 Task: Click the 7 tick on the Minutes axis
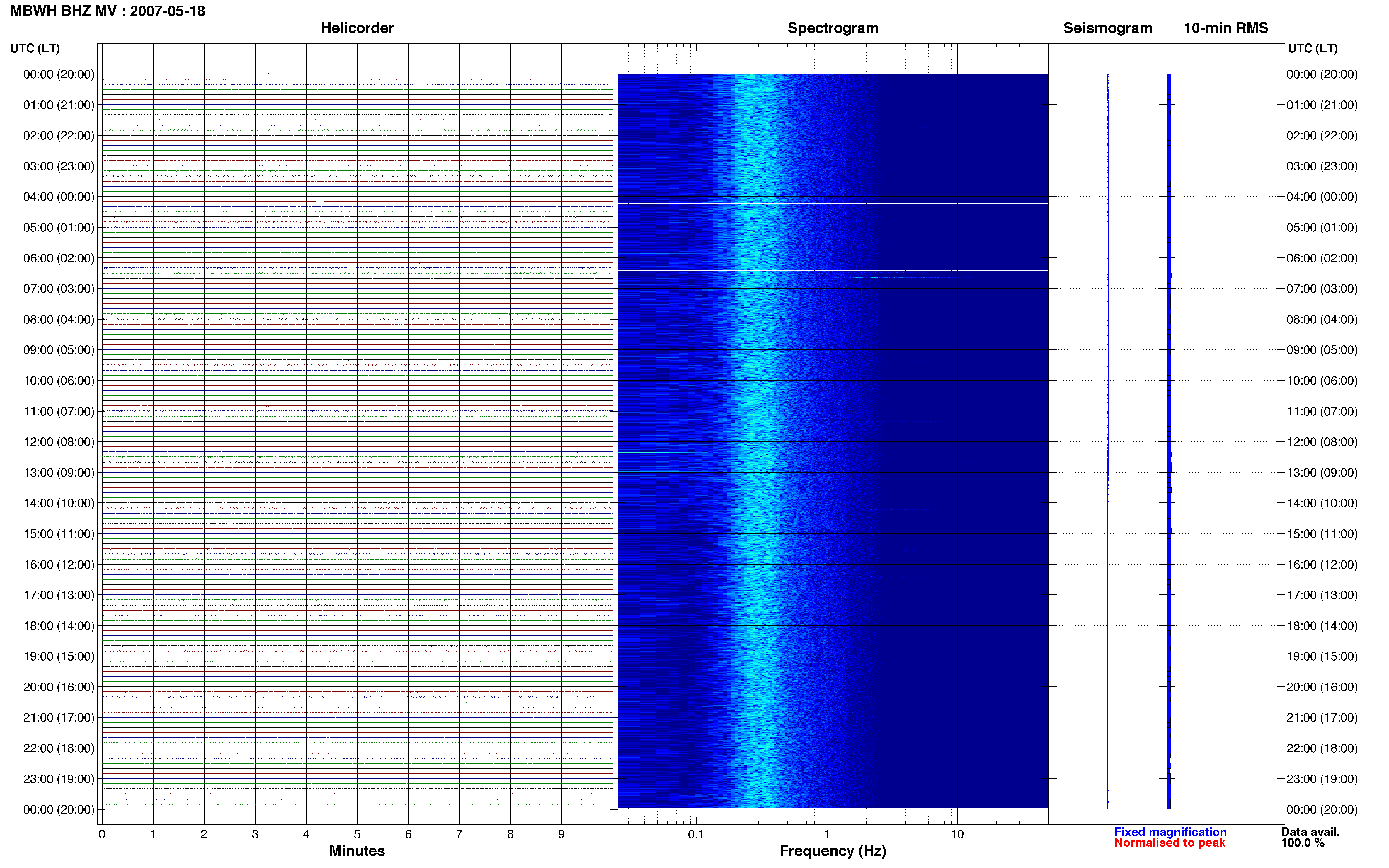coord(459,834)
